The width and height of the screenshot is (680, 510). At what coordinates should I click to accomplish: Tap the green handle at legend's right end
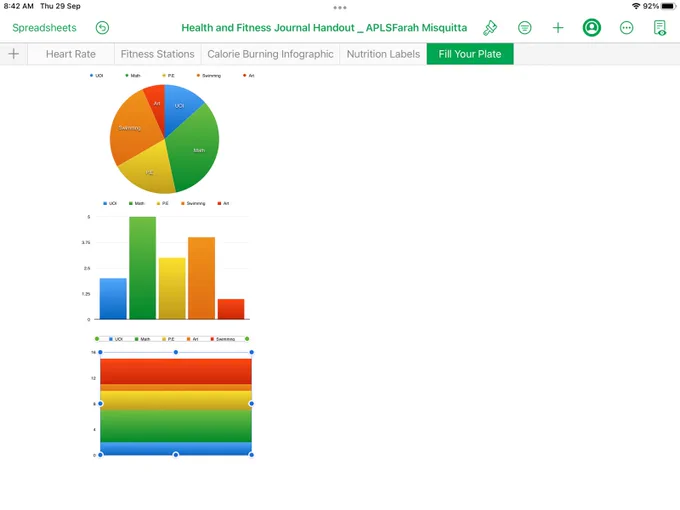point(247,339)
